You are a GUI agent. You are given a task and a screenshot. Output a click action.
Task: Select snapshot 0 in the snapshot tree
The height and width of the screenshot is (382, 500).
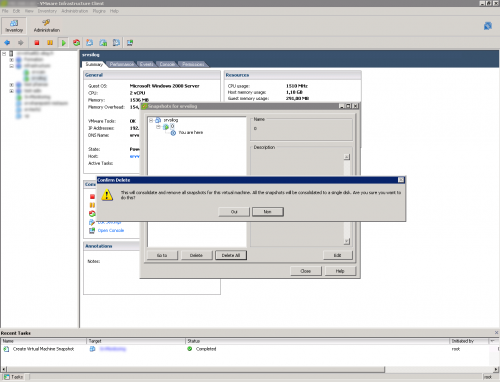click(x=172, y=126)
